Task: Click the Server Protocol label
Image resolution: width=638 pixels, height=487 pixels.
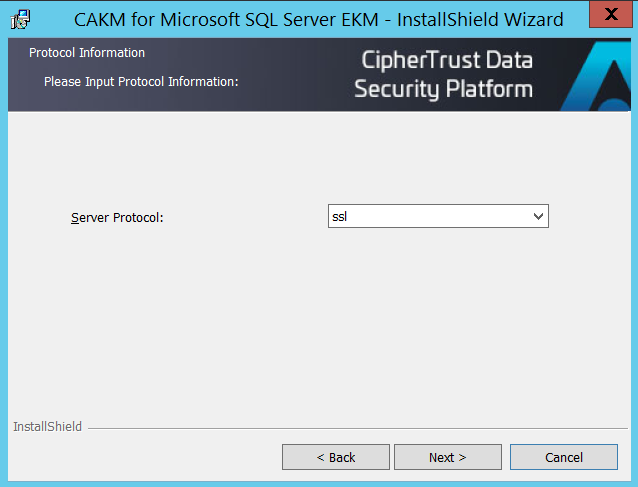Action: (x=117, y=217)
